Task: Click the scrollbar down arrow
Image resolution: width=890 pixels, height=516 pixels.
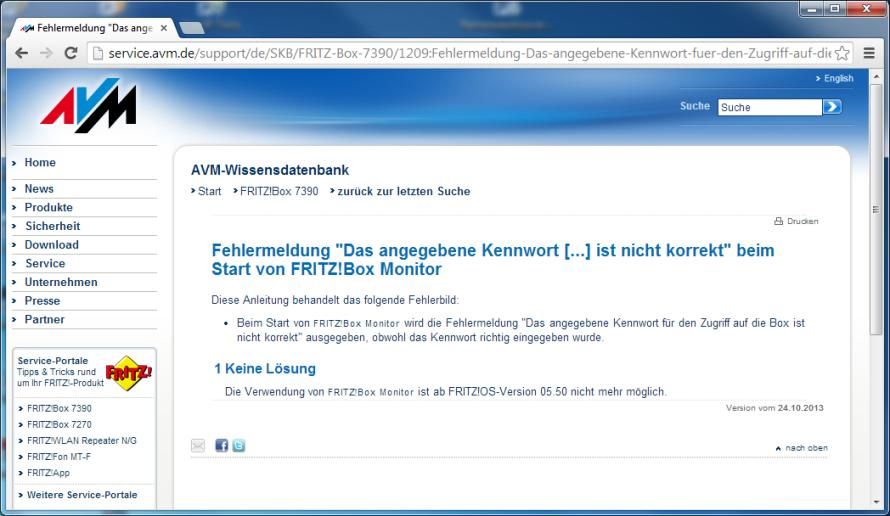Action: (876, 502)
